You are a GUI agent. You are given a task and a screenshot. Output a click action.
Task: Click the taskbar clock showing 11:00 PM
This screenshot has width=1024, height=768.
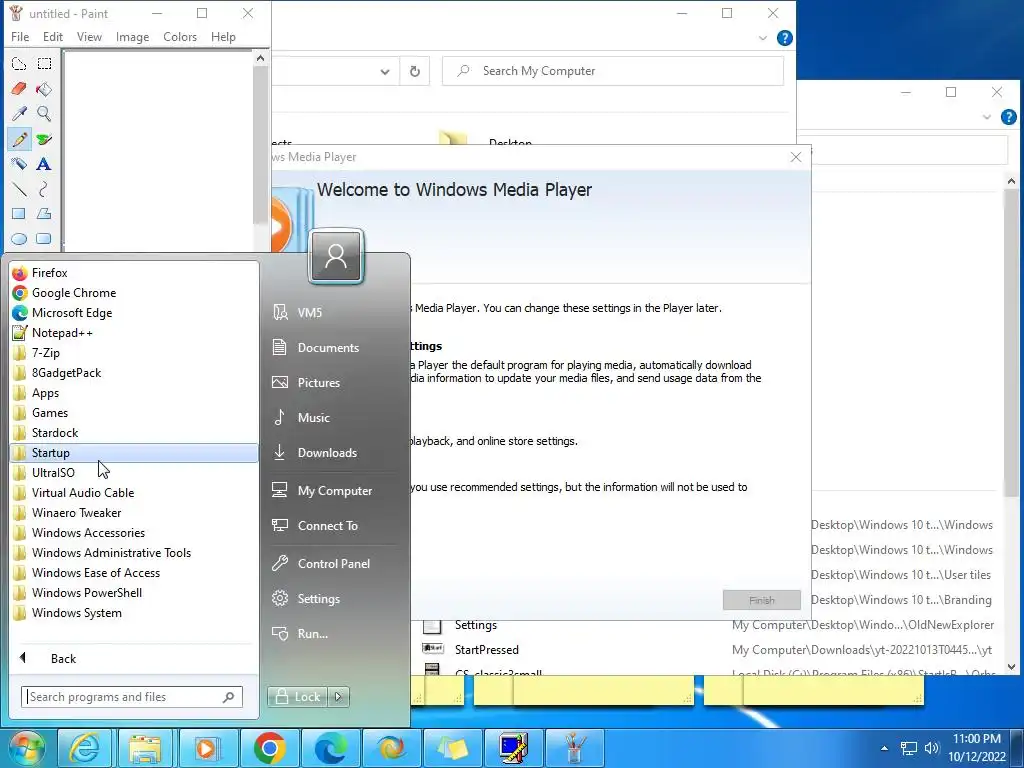pyautogui.click(x=976, y=748)
